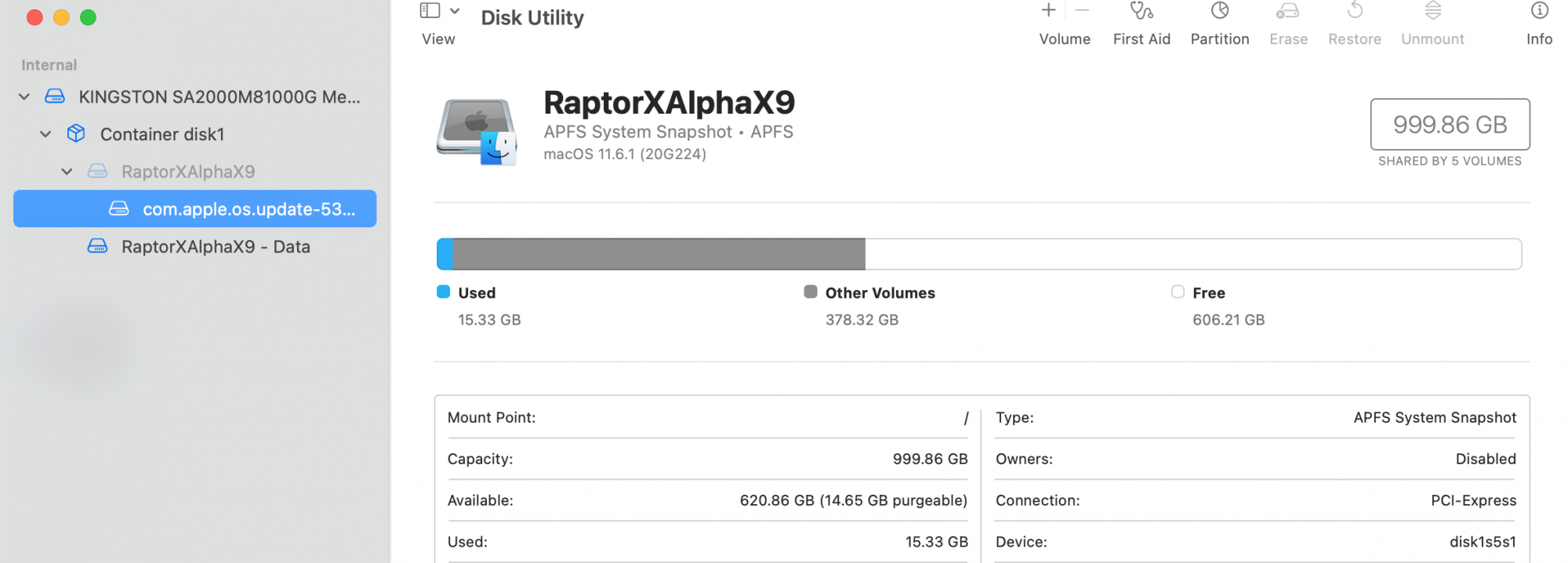The height and width of the screenshot is (563, 1568).
Task: Click the Available 620.86 GB value
Action: tap(854, 501)
